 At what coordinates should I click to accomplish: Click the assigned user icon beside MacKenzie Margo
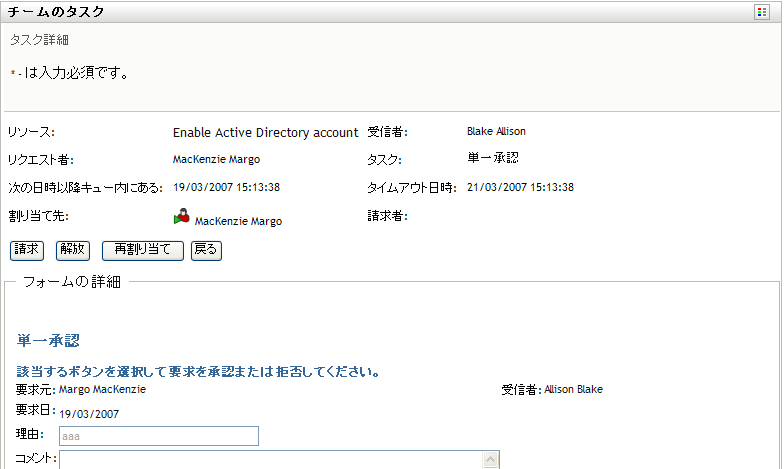tap(181, 216)
